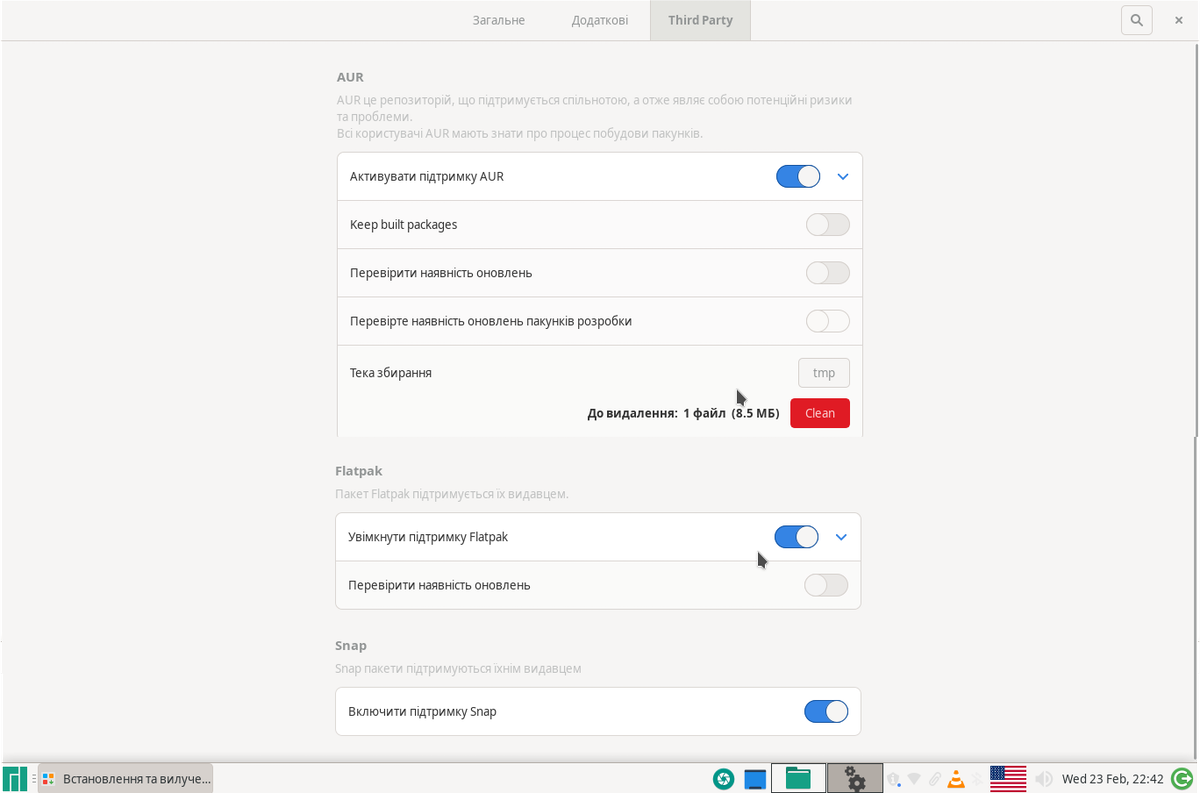Disable the 'Активувати підтримку AUR' switch
This screenshot has width=1200, height=793.
[798, 177]
